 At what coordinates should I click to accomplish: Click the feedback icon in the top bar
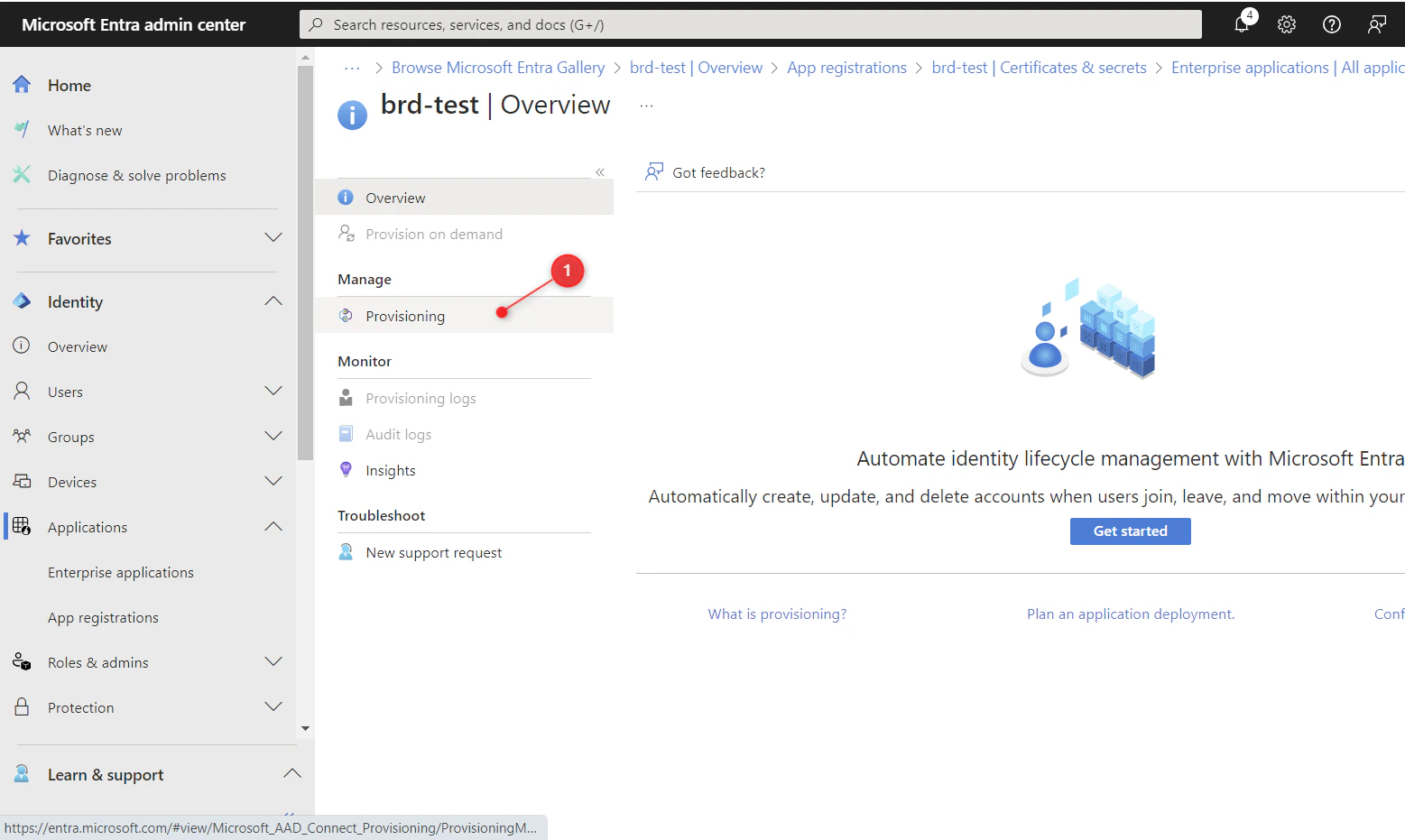coord(1377,24)
